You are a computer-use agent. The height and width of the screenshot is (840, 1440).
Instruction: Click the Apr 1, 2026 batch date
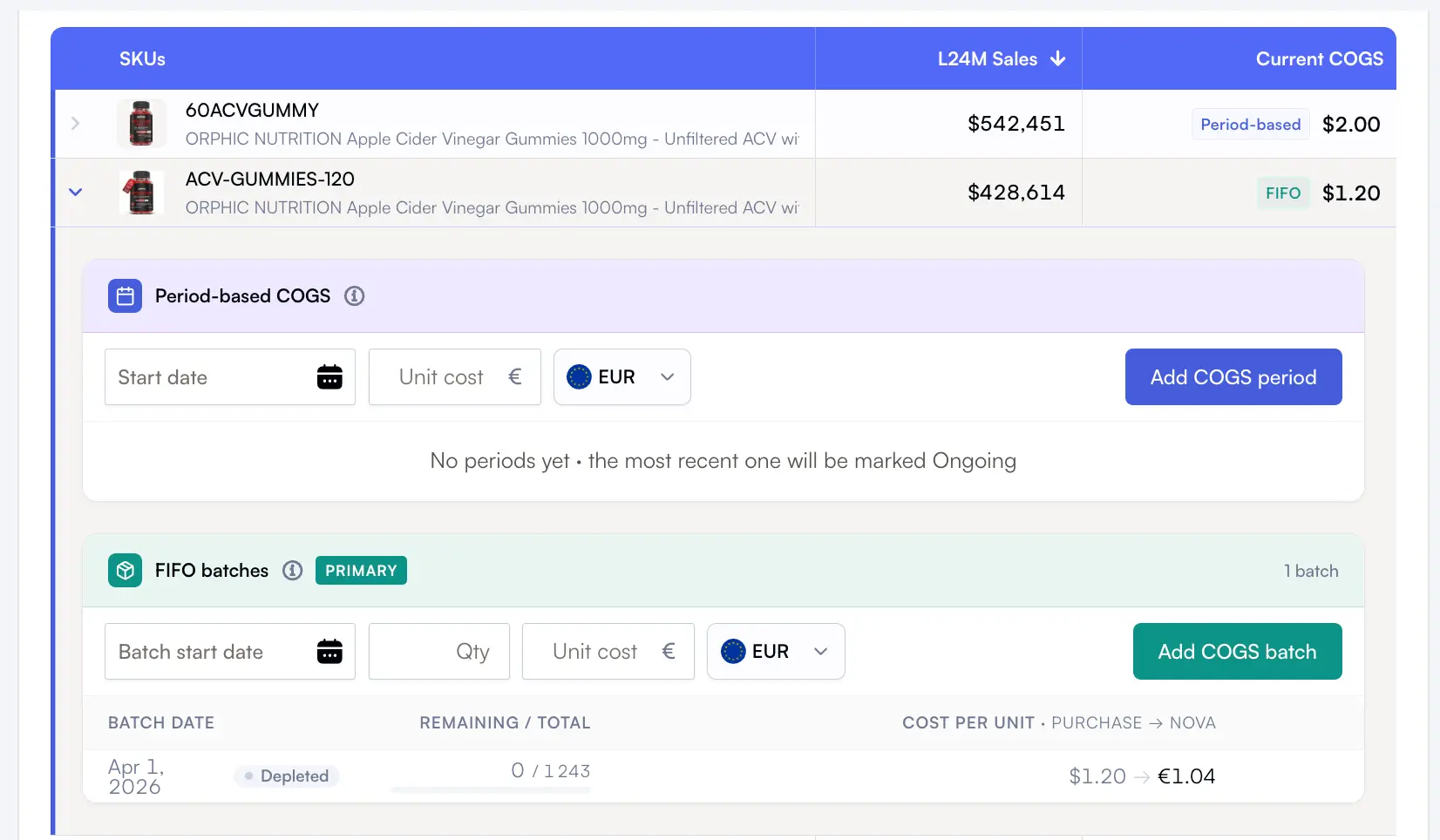[x=136, y=776]
